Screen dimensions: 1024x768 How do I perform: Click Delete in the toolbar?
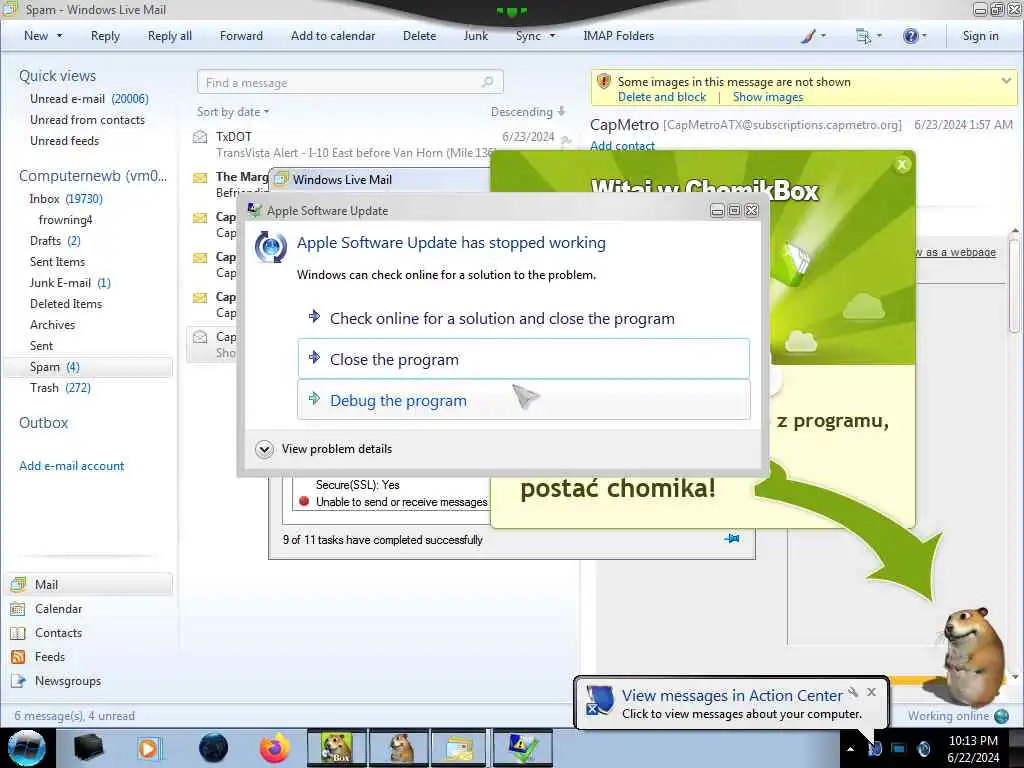(419, 36)
